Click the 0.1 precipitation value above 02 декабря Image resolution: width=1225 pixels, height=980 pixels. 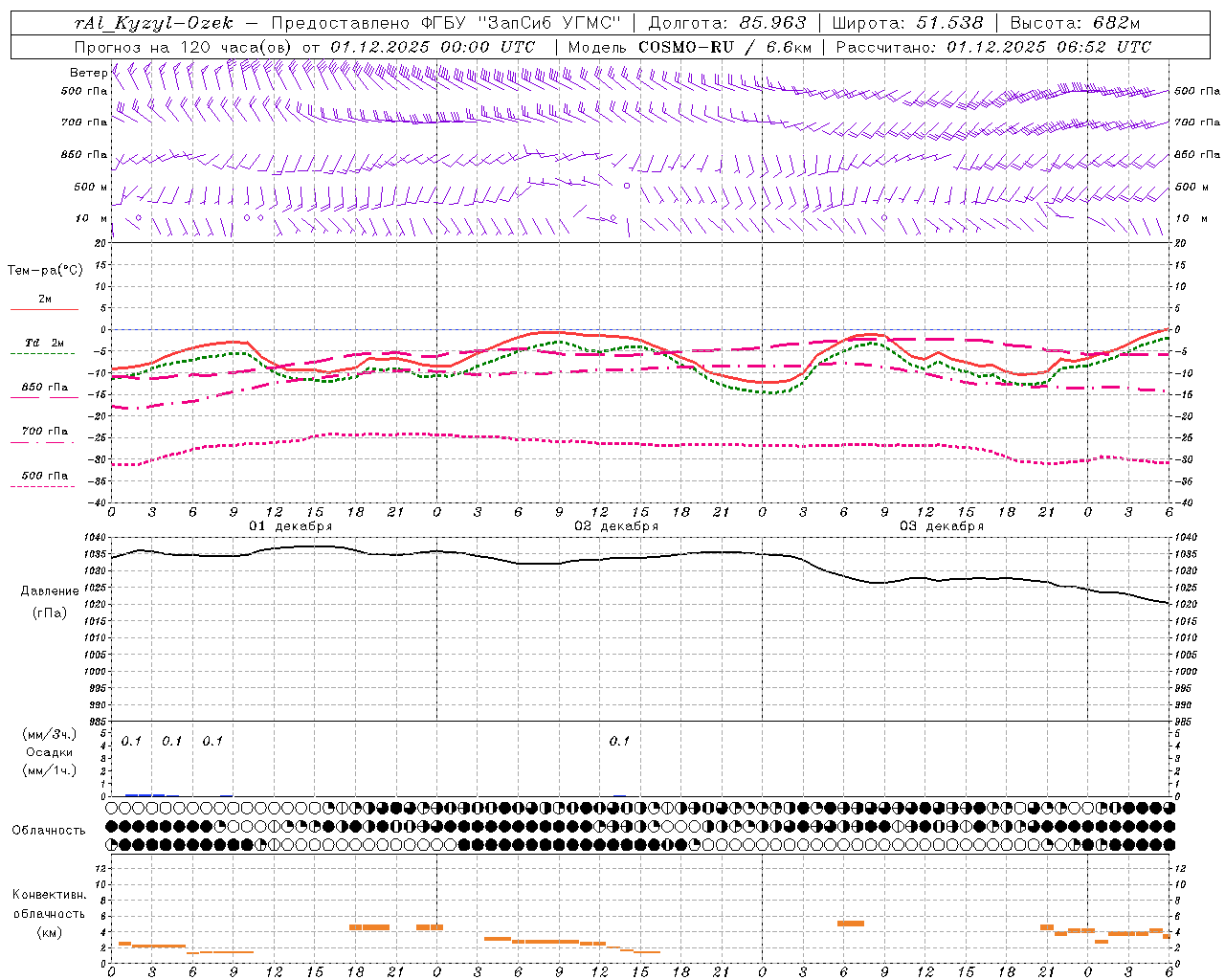[x=619, y=741]
